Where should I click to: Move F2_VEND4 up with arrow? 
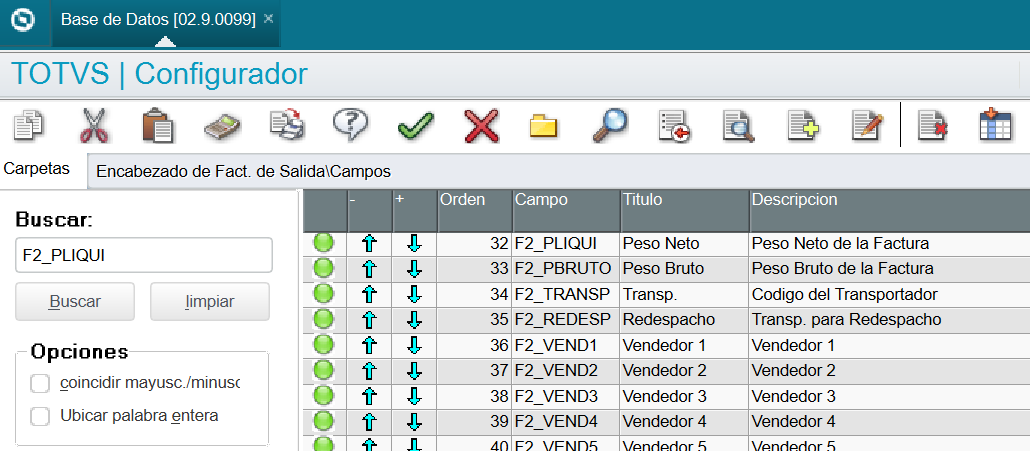[x=370, y=421]
